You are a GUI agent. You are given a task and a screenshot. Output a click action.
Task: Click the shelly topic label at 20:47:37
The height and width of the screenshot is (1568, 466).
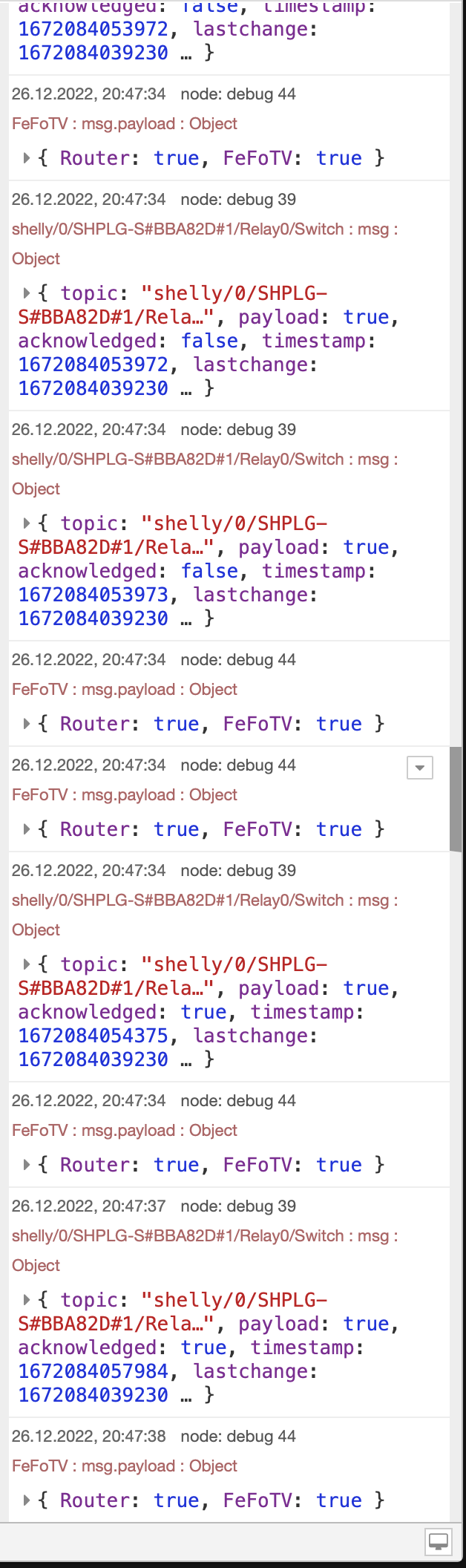(x=205, y=1235)
